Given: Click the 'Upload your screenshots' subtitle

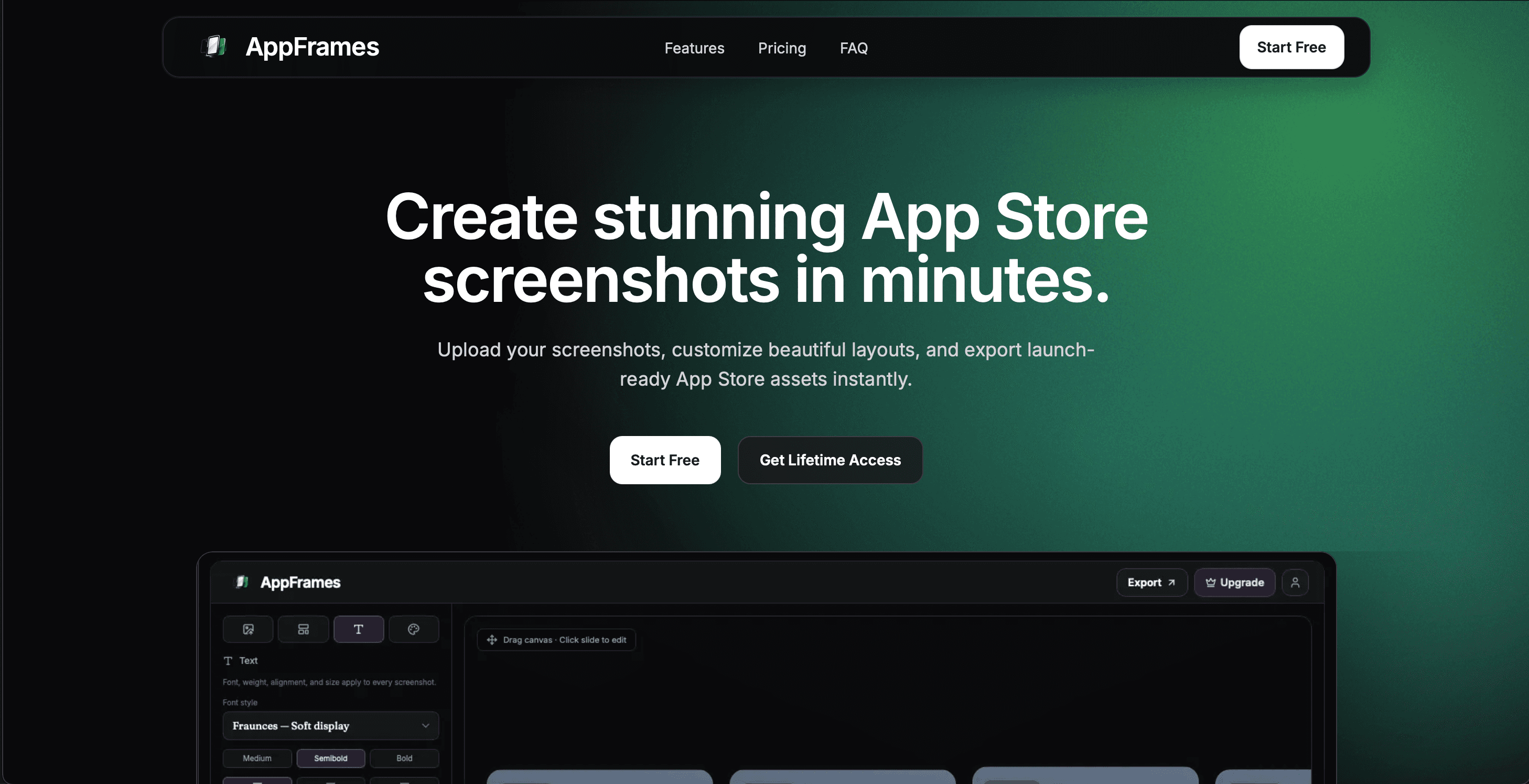Looking at the screenshot, I should (x=766, y=364).
